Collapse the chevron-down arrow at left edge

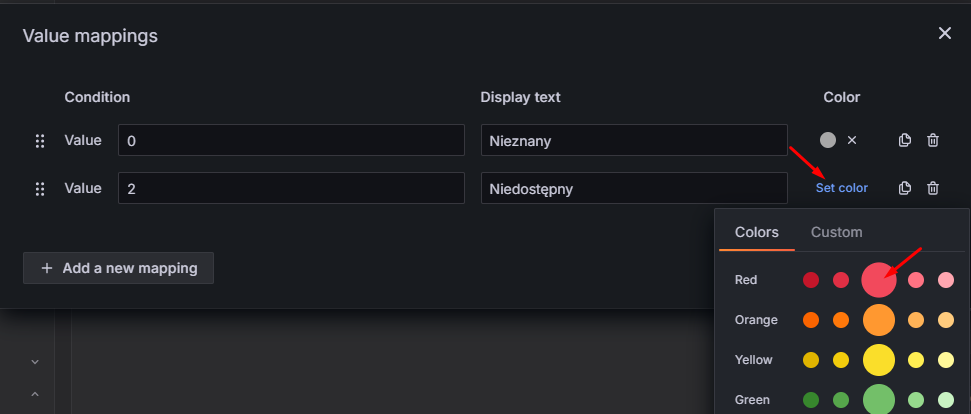(x=35, y=361)
